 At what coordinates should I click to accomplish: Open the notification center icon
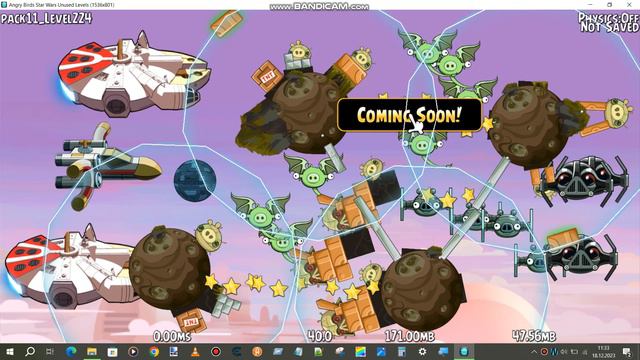627,351
